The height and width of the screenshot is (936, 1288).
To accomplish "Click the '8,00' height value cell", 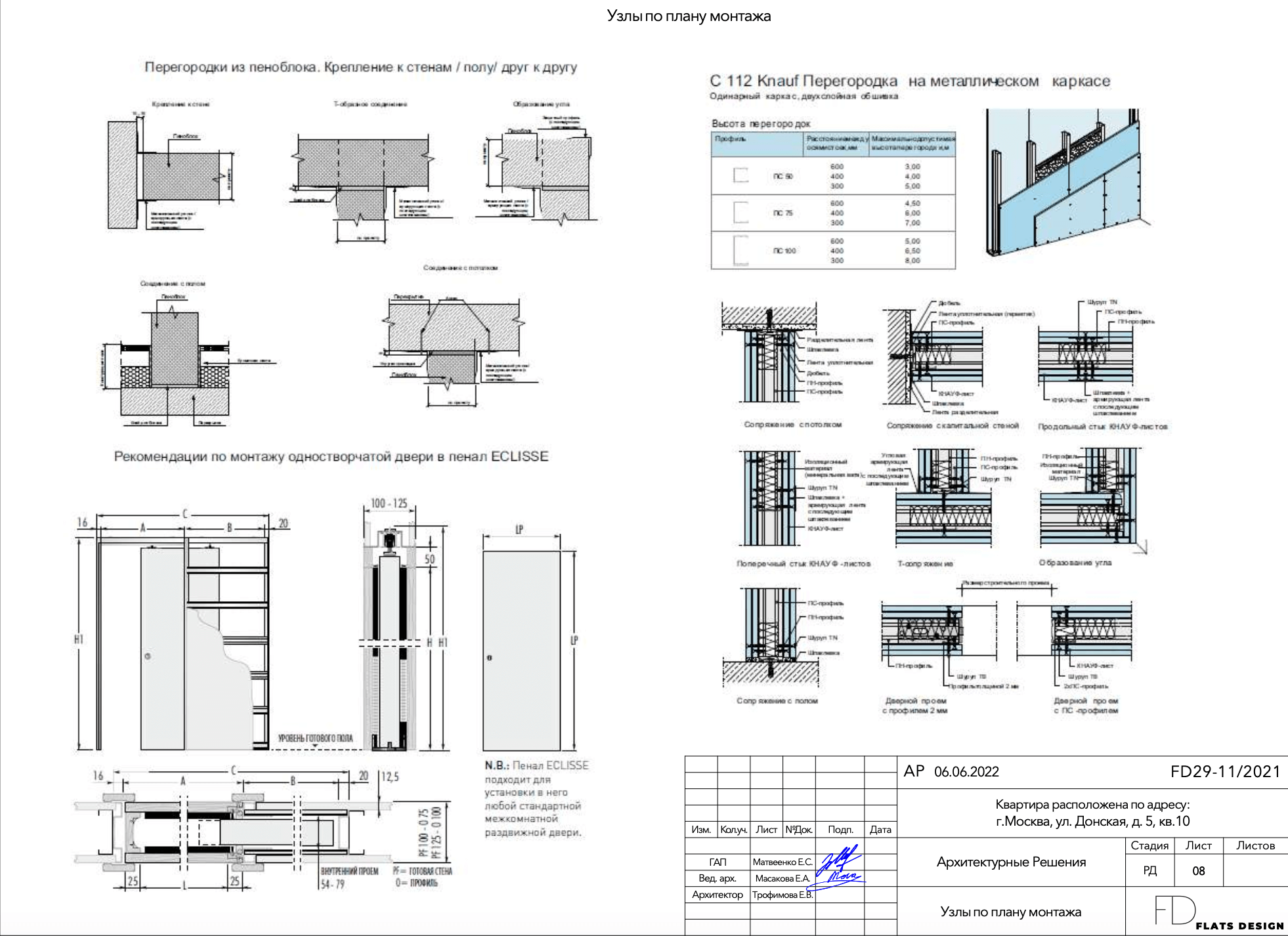I will point(912,261).
